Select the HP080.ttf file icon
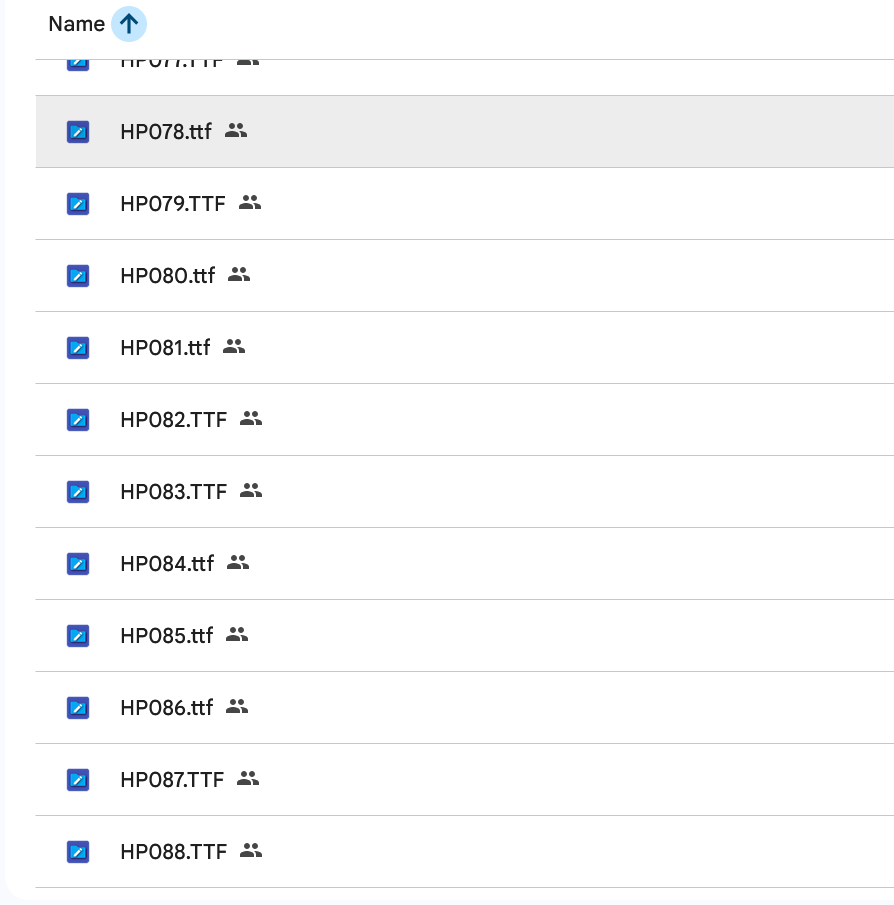Viewport: 894px width, 905px height. (78, 275)
